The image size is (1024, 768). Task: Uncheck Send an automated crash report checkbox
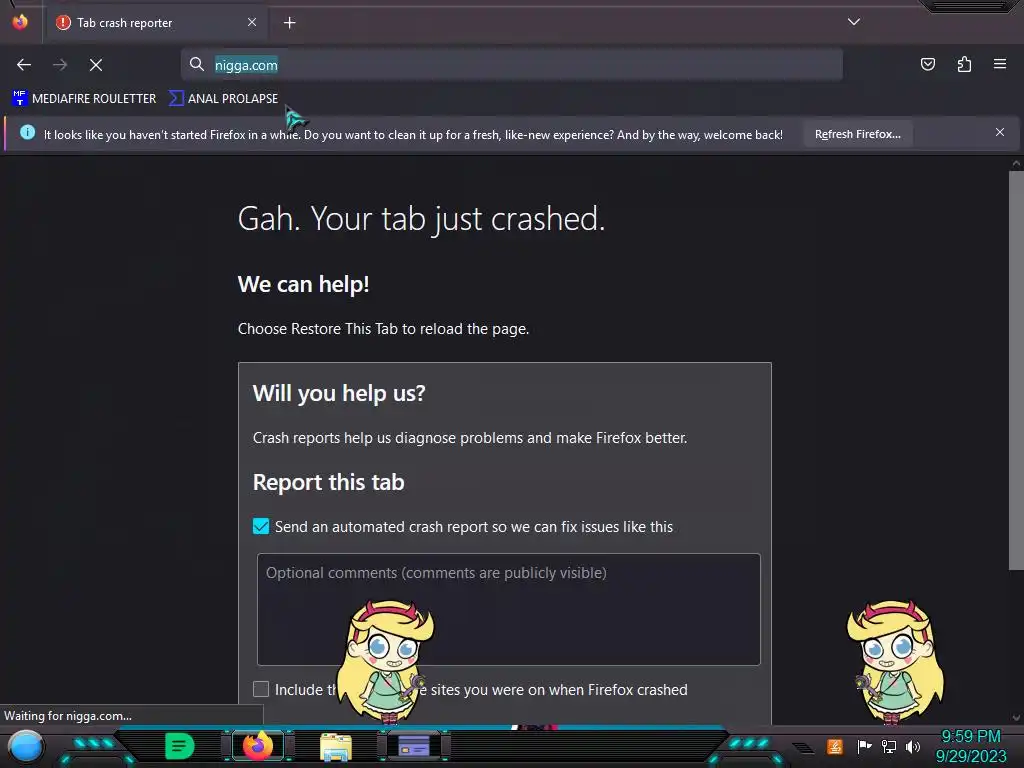click(261, 526)
